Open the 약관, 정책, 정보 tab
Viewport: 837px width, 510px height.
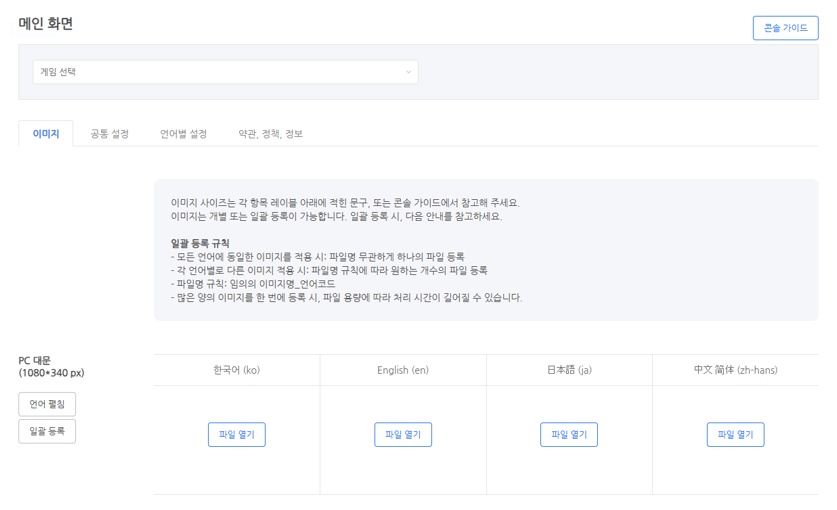tap(270, 134)
